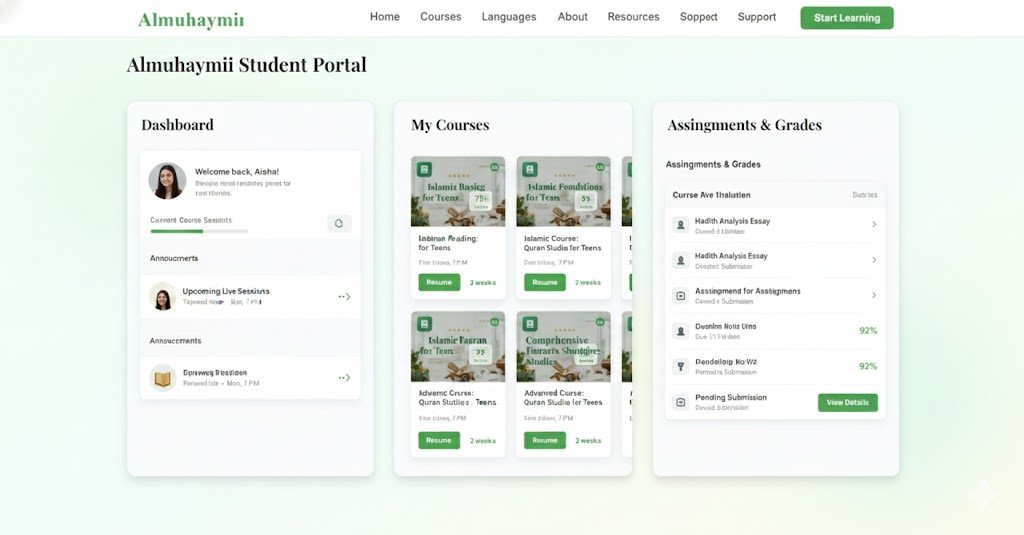Click the Start Learning button
Screen dimensions: 1024x535
point(847,18)
